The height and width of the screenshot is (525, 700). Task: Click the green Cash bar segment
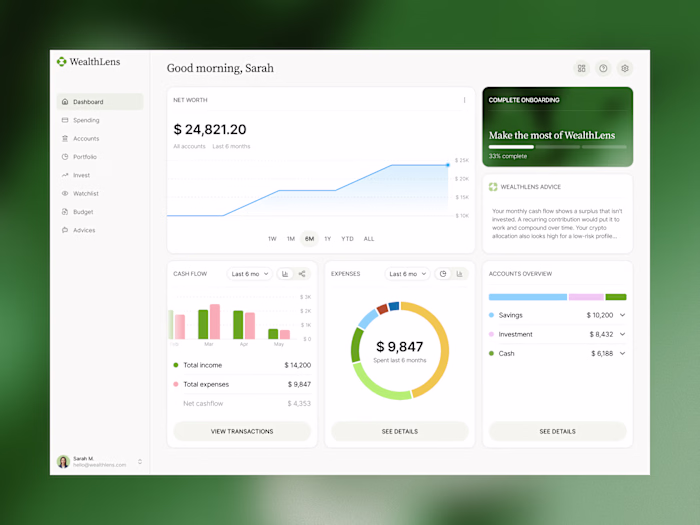(616, 297)
